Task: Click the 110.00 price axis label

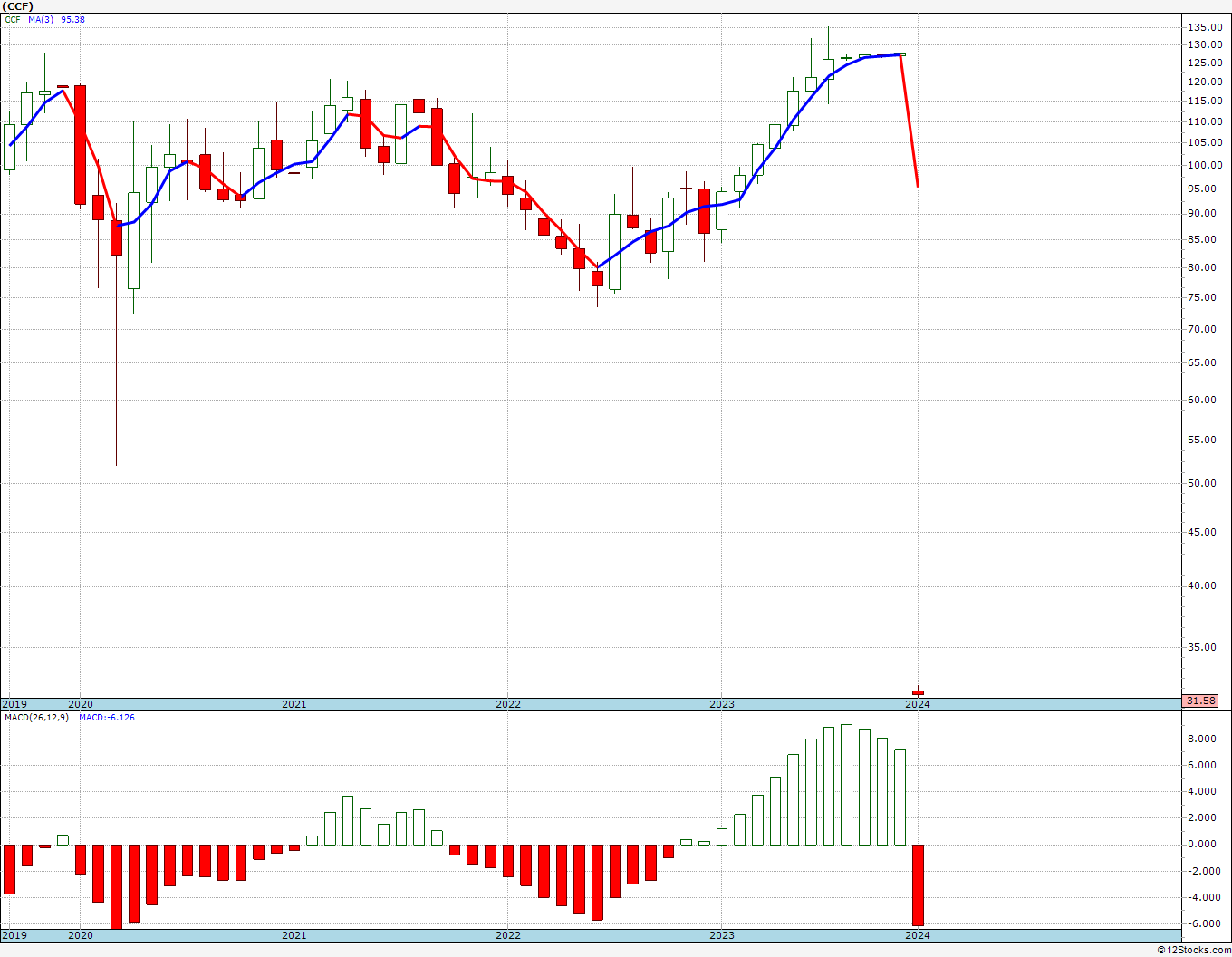Action: 1205,121
